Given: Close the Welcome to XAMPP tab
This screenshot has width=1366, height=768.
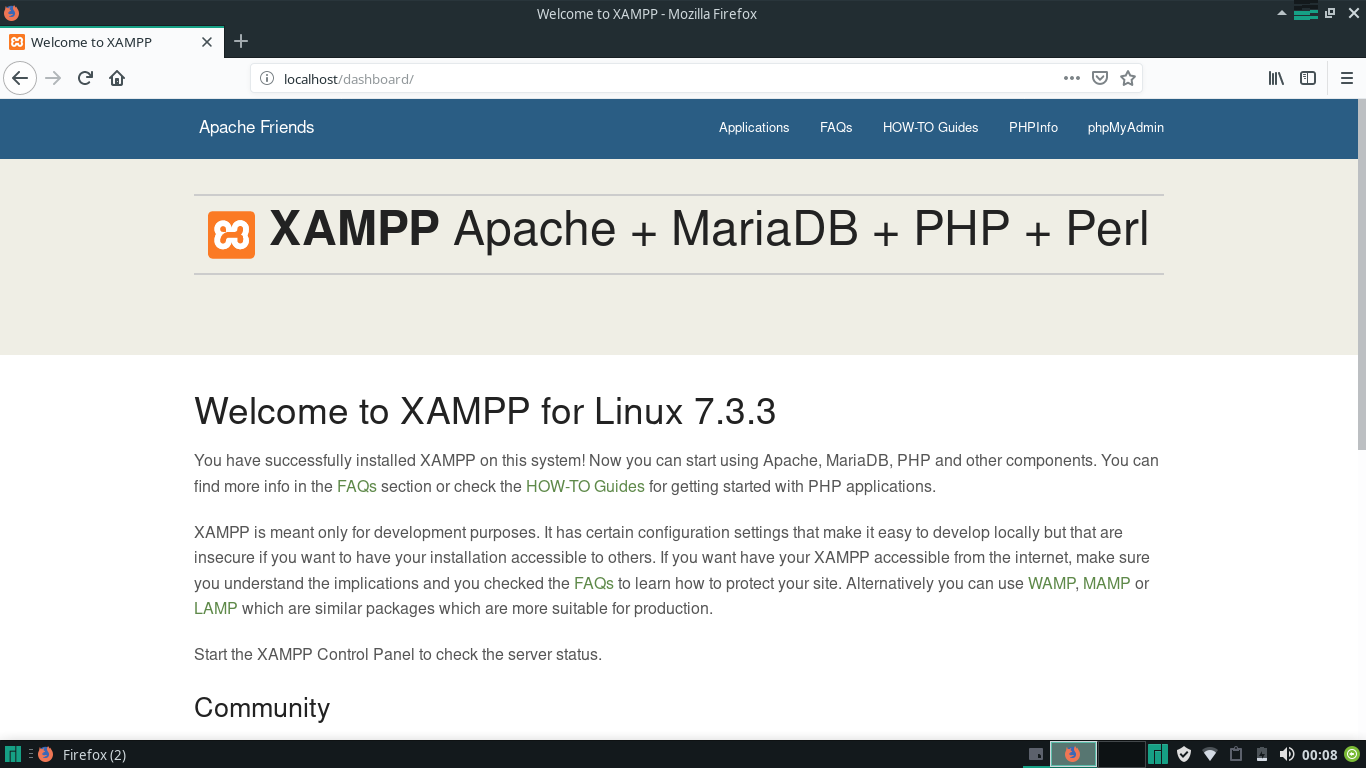Looking at the screenshot, I should 207,42.
